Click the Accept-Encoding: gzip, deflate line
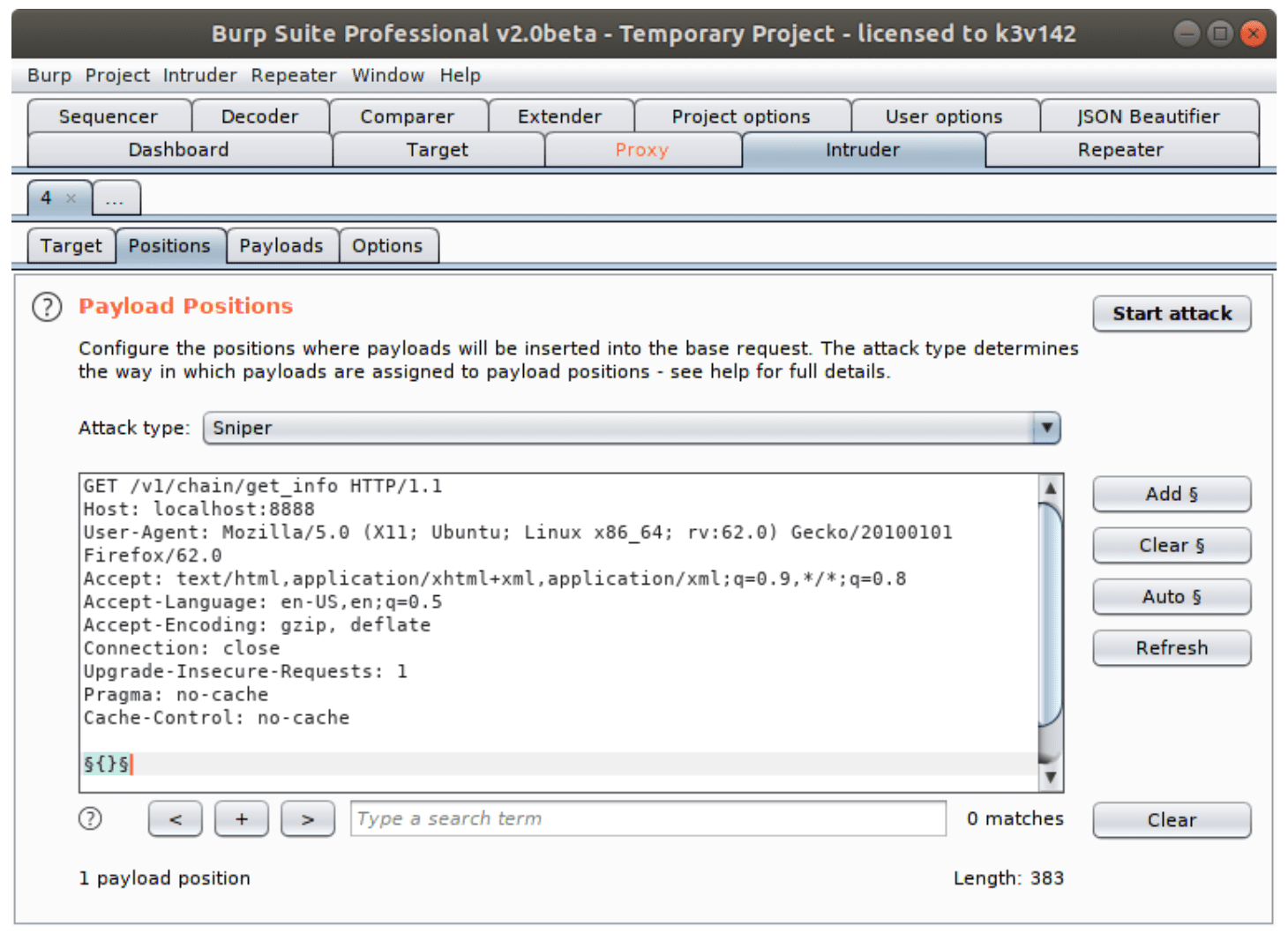Image resolution: width=1288 pixels, height=933 pixels. click(257, 625)
